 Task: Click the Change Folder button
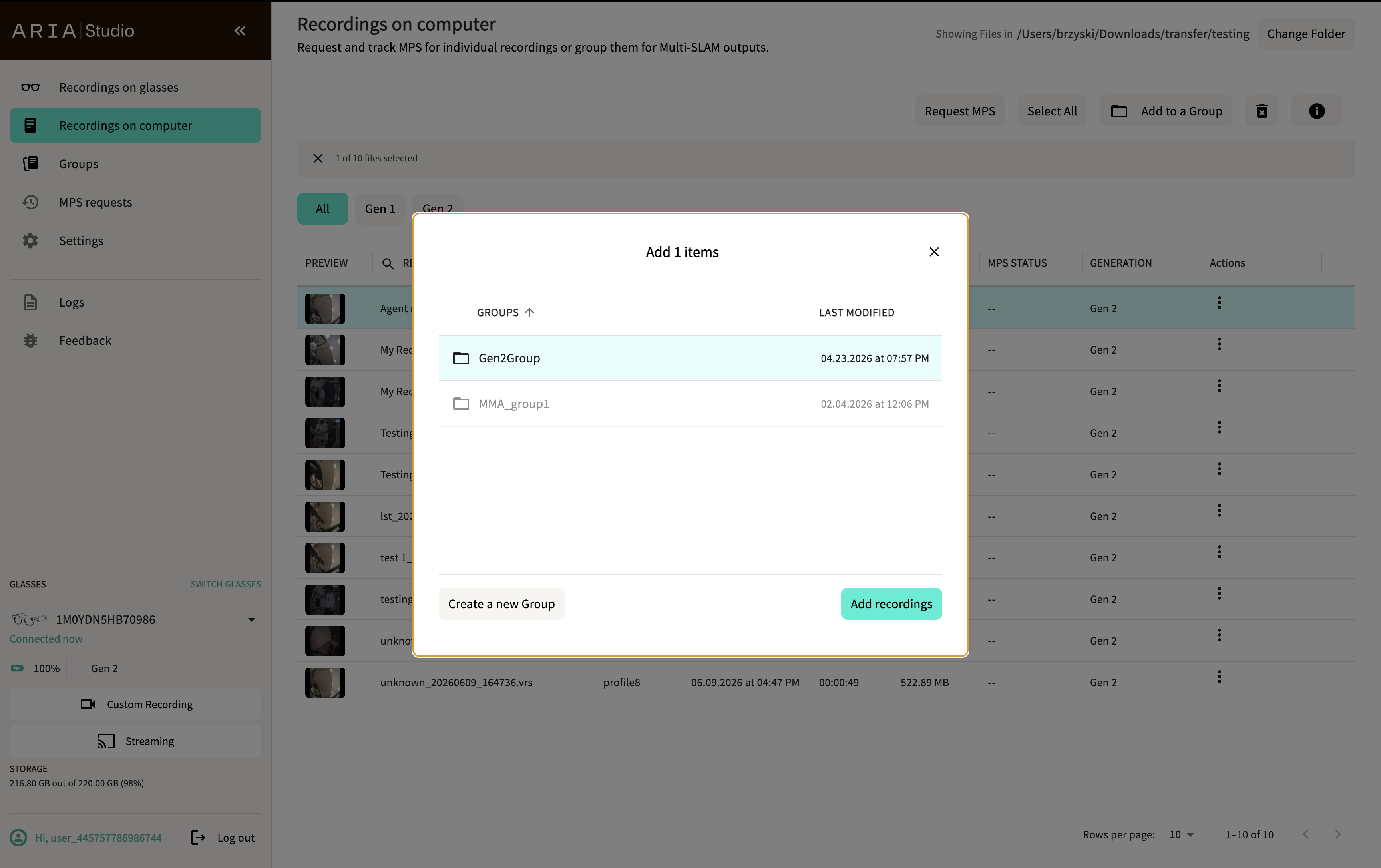tap(1306, 33)
